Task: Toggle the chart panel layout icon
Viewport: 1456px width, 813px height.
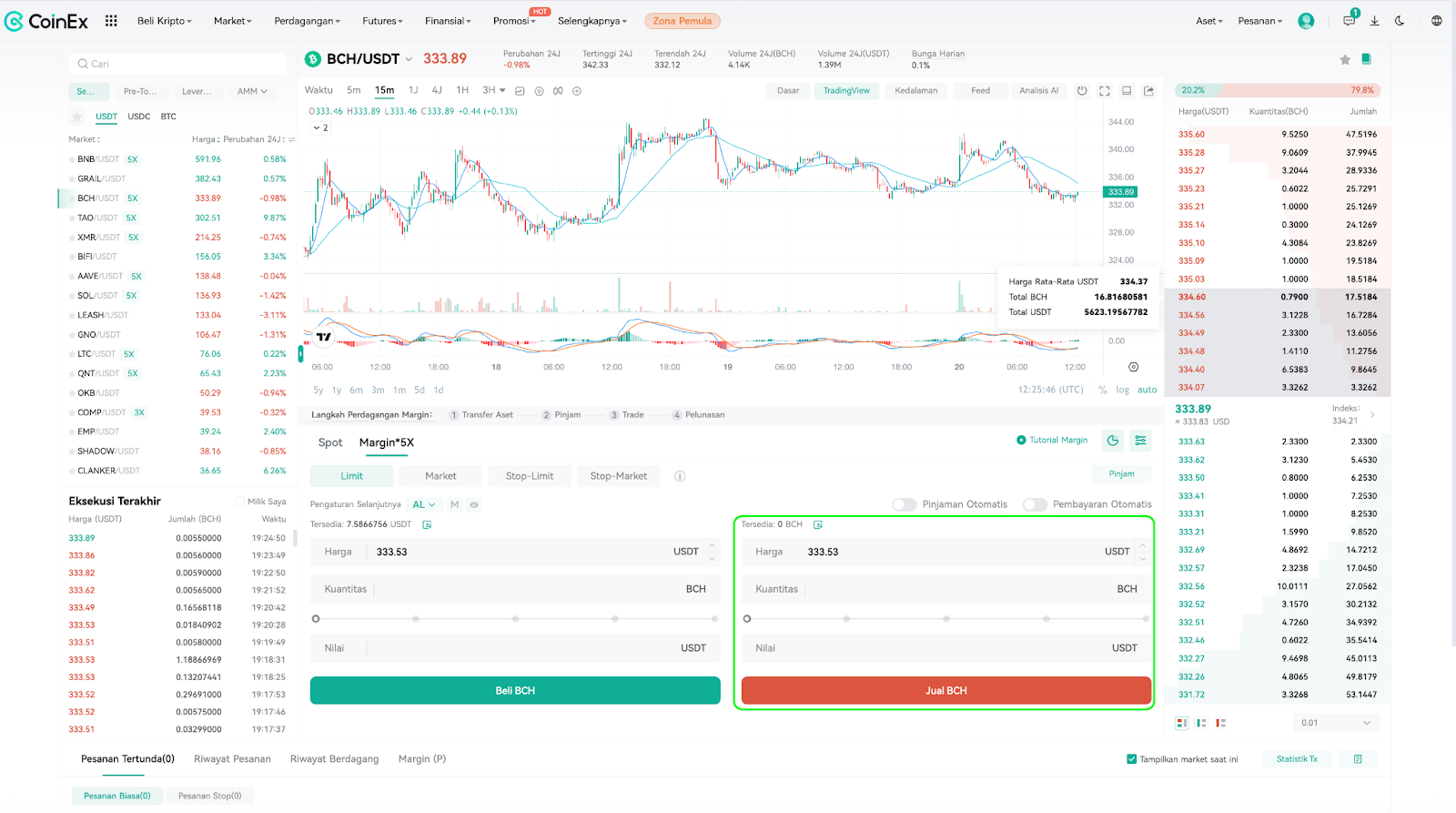Action: tap(1127, 91)
